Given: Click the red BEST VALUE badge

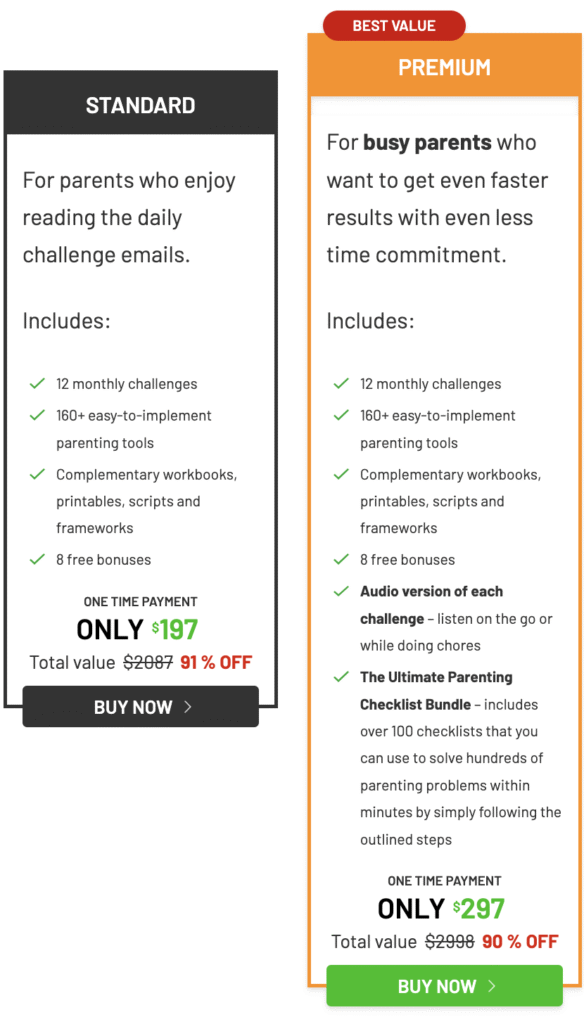Looking at the screenshot, I should click(x=394, y=26).
